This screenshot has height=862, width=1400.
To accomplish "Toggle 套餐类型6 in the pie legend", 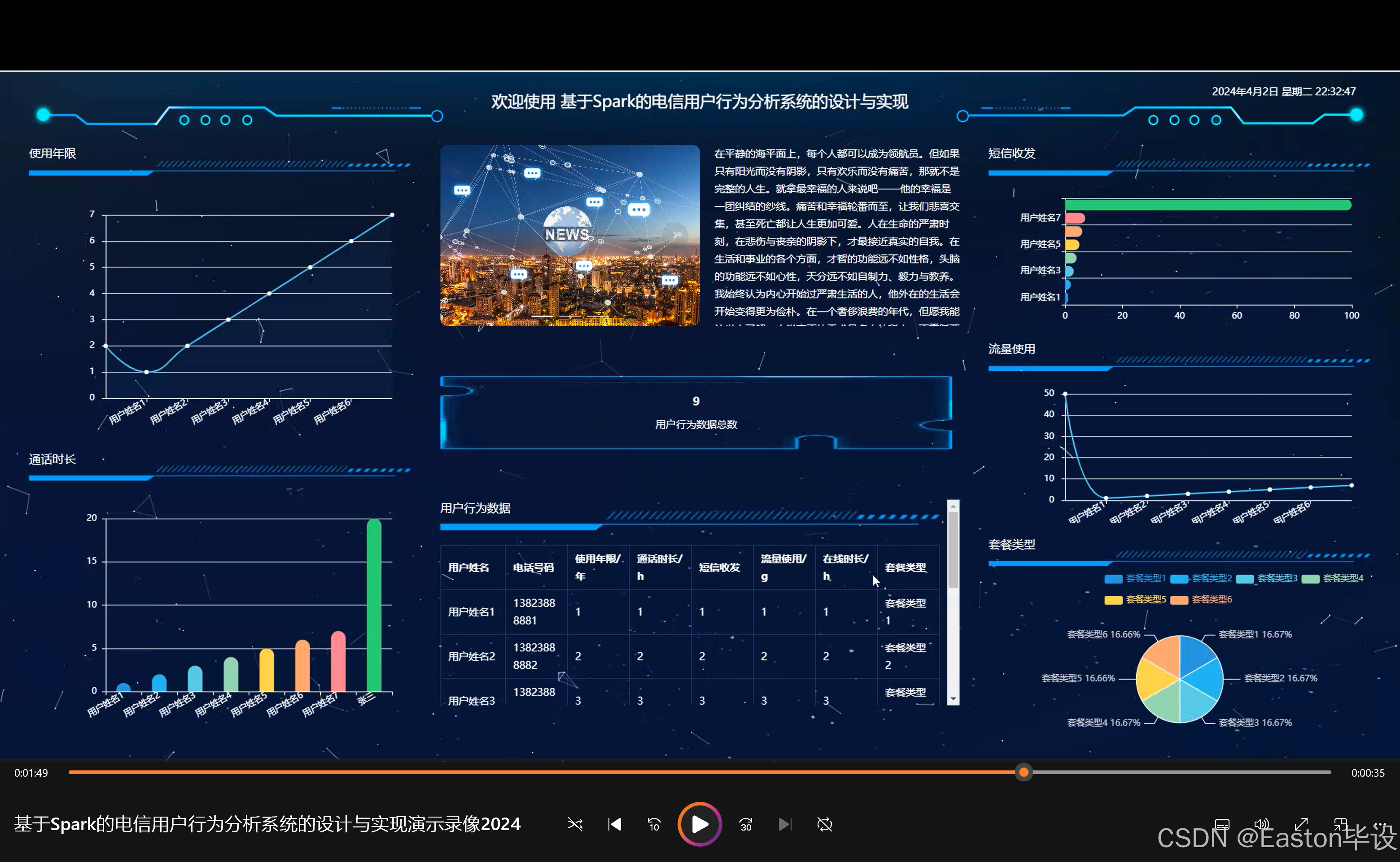I will pyautogui.click(x=1201, y=599).
